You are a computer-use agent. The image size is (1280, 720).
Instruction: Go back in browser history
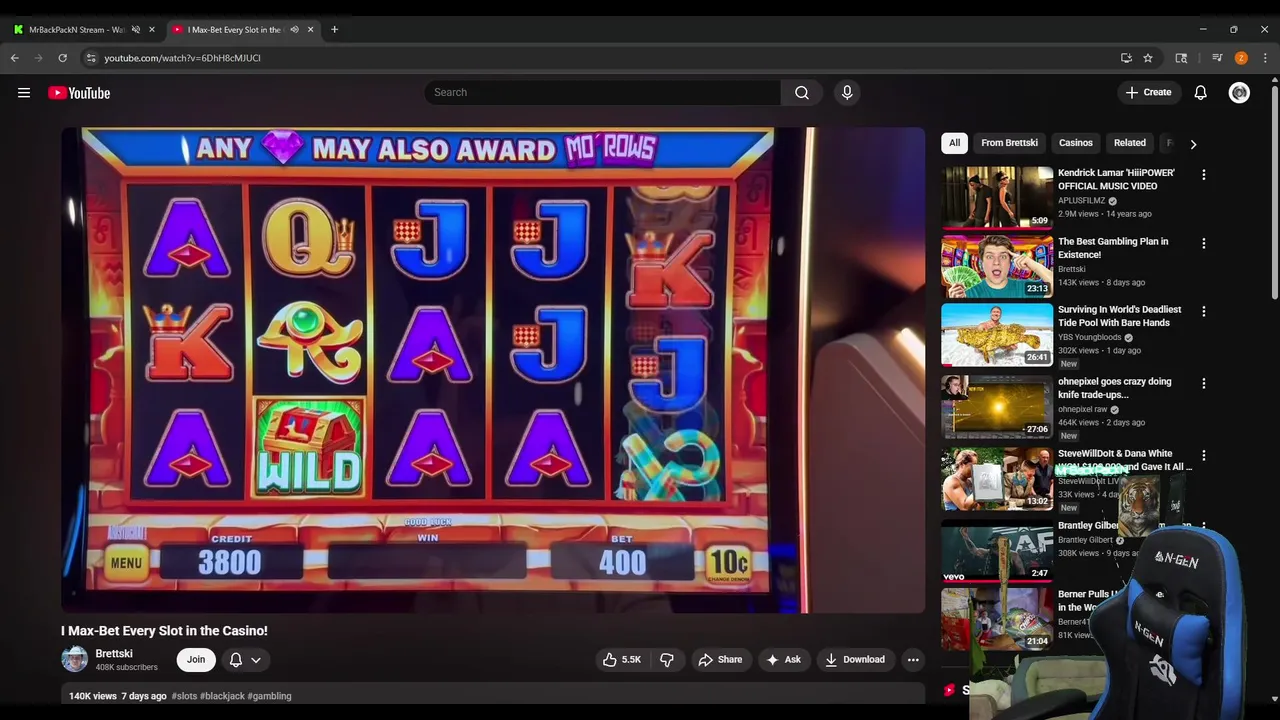[x=14, y=58]
